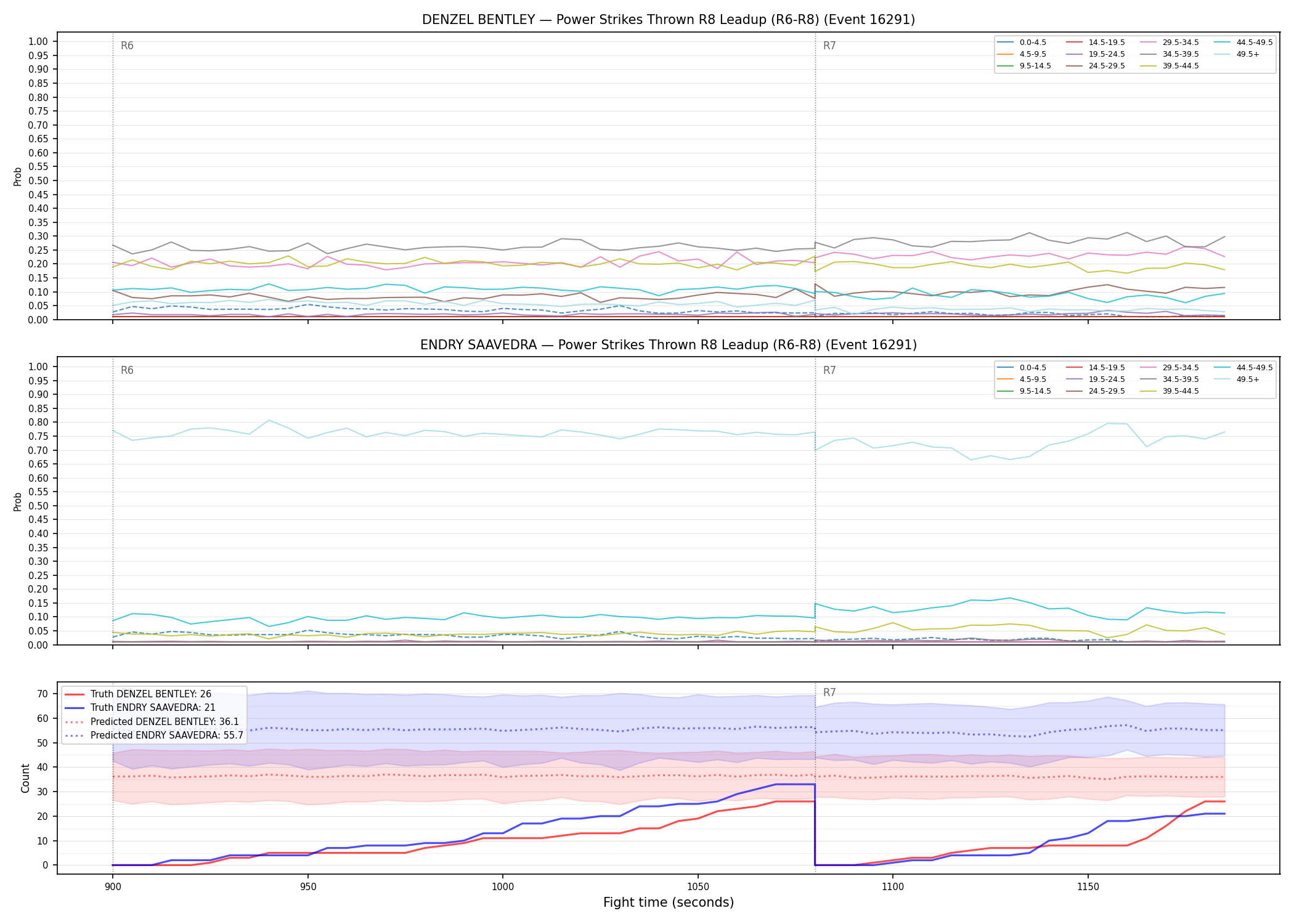Click the '1150' x-axis tick label
Screen dimensions: 1294x924
(1088, 886)
